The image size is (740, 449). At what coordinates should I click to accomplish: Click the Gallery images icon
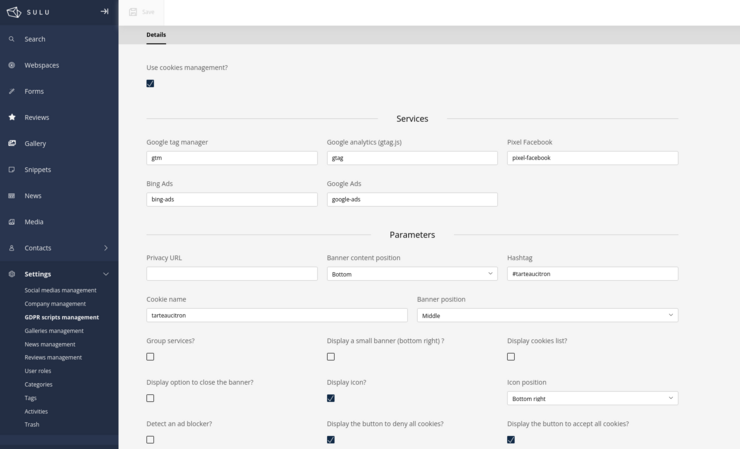click(12, 143)
